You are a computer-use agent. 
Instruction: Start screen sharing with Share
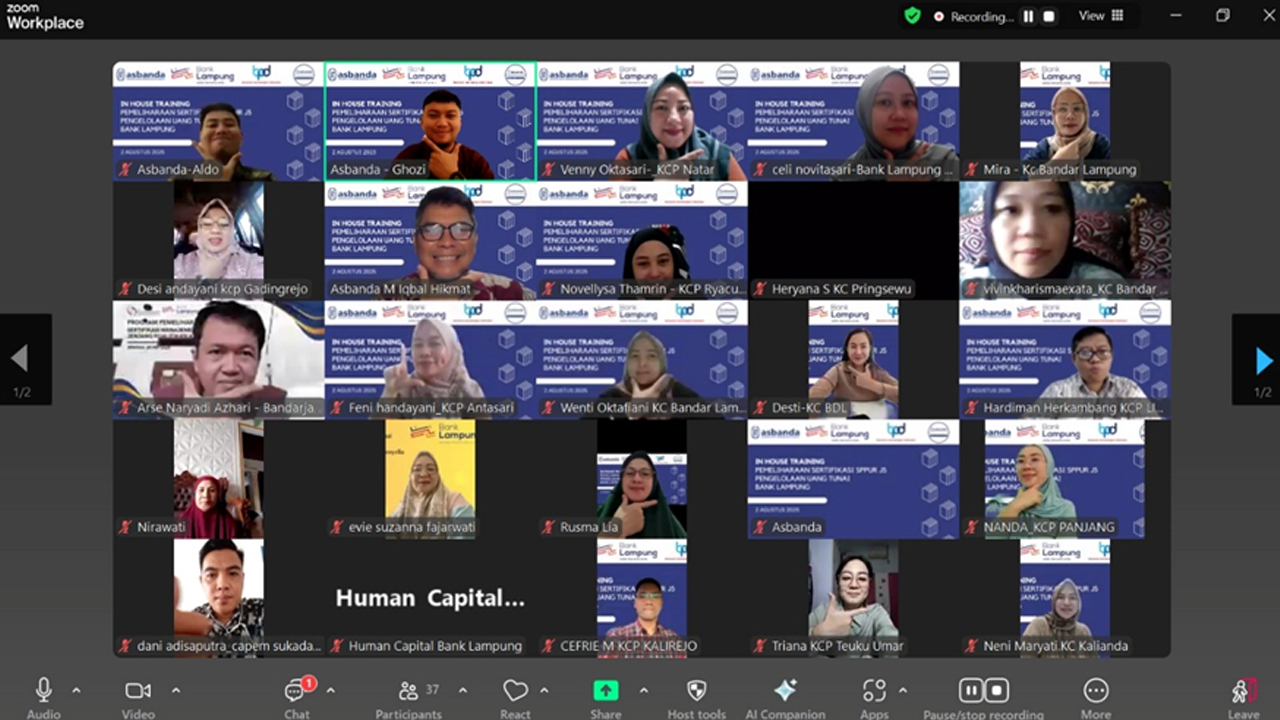[x=605, y=692]
